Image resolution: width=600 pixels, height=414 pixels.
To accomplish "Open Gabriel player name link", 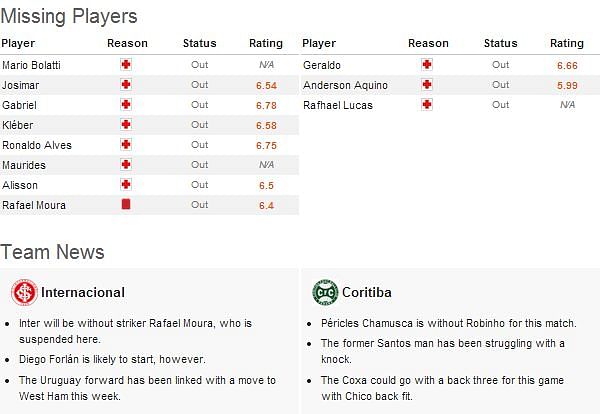I will pos(20,105).
